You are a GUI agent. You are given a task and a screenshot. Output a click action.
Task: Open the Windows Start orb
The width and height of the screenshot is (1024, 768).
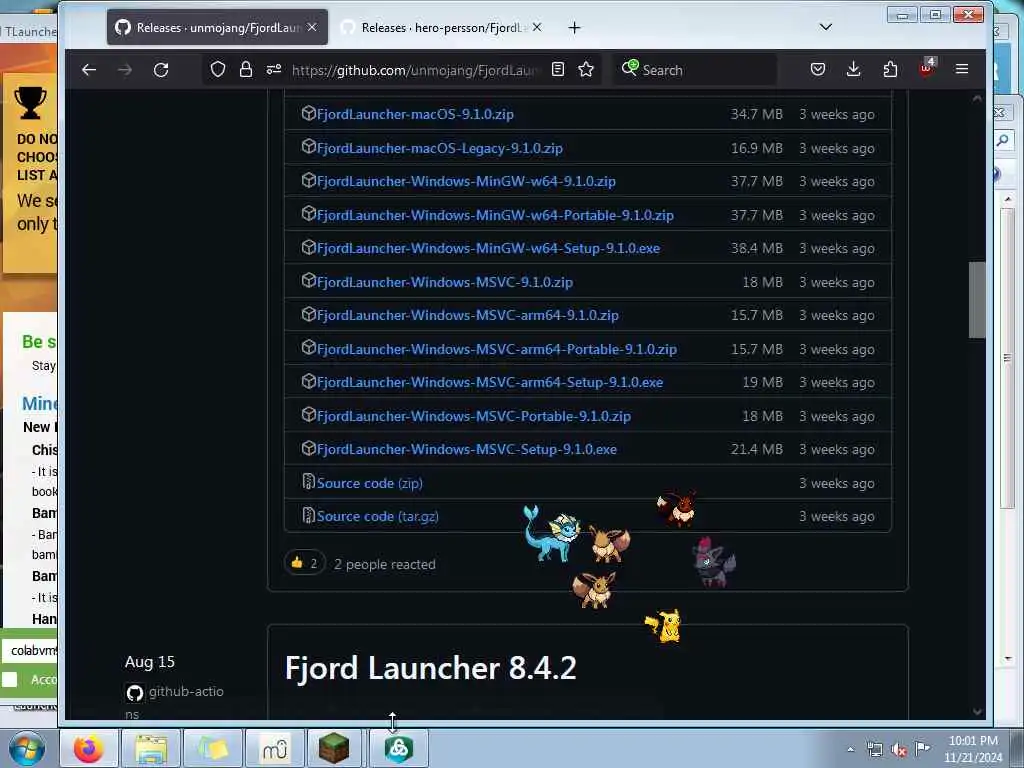point(27,748)
